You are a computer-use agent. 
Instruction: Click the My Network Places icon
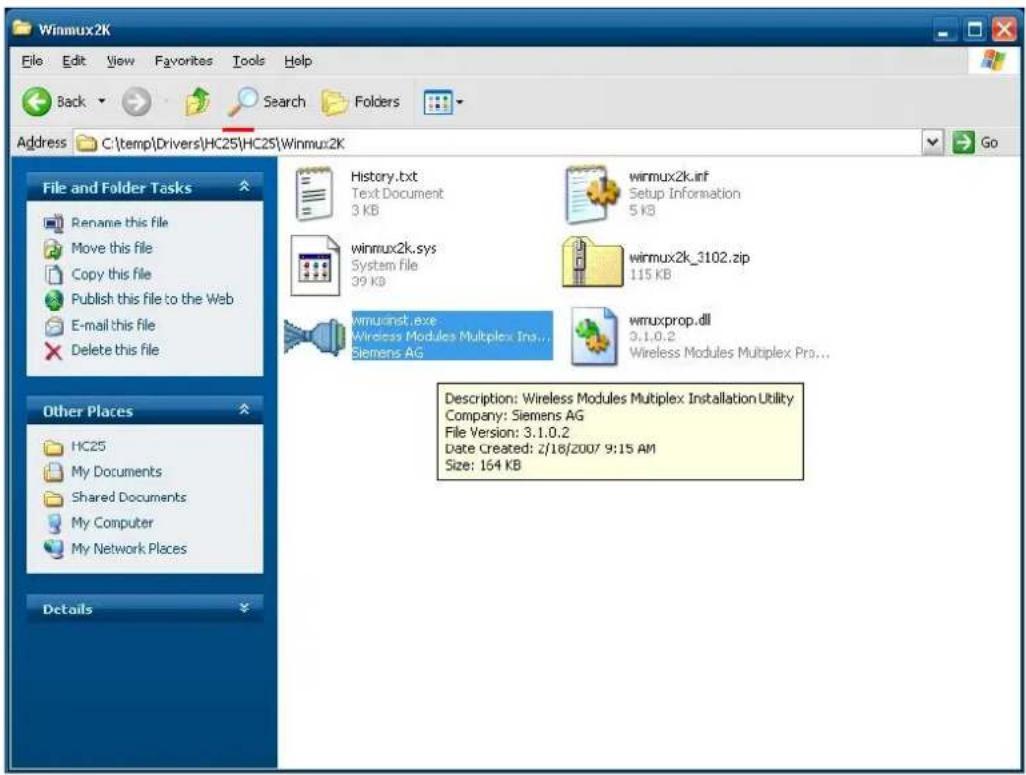click(53, 549)
